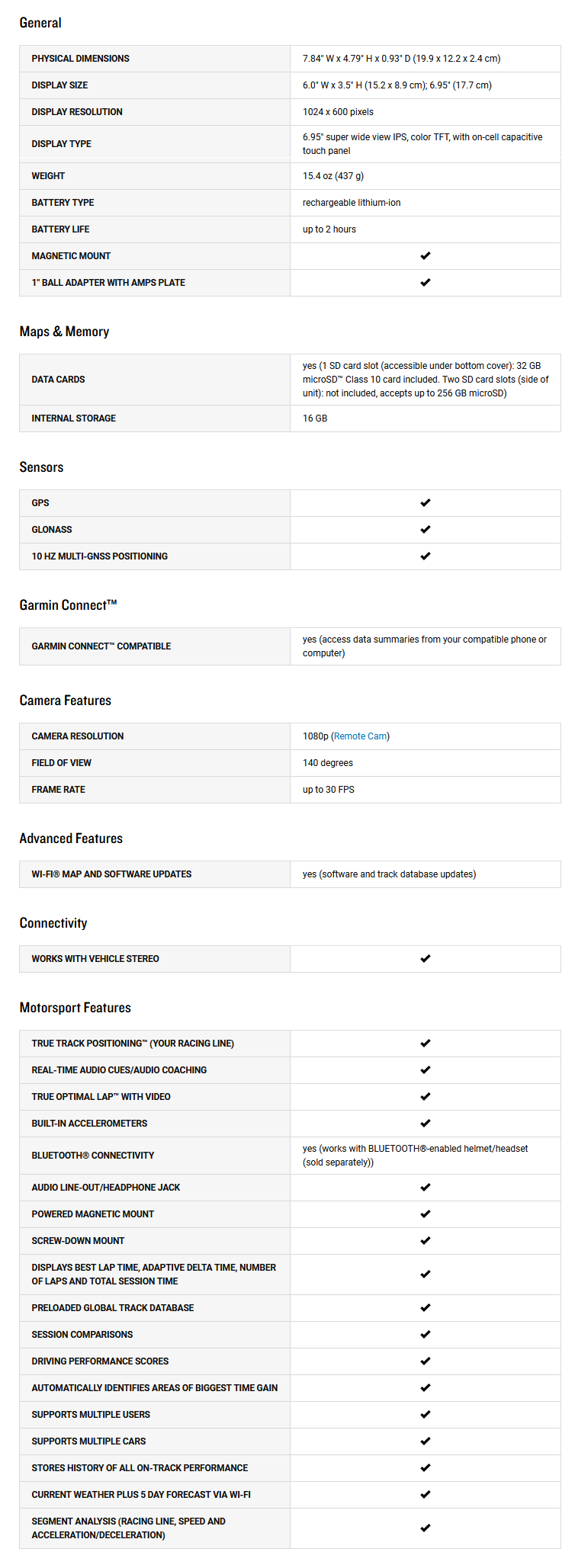
Task: Click the Garmin Connect Compatible row label
Action: pos(101,646)
